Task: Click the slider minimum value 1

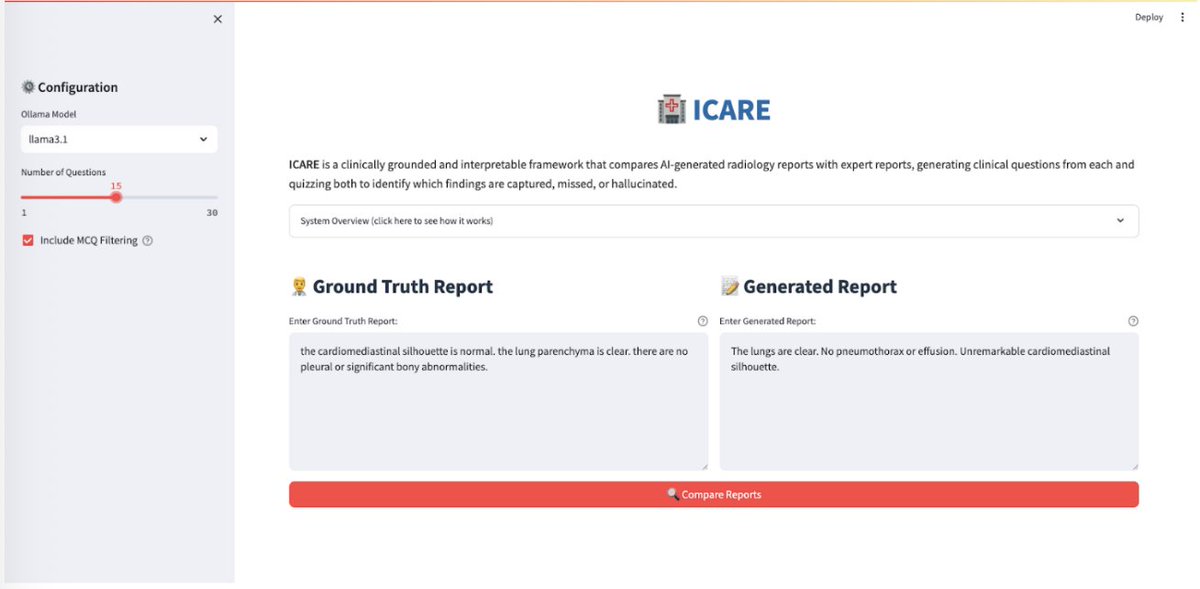Action: pyautogui.click(x=24, y=213)
